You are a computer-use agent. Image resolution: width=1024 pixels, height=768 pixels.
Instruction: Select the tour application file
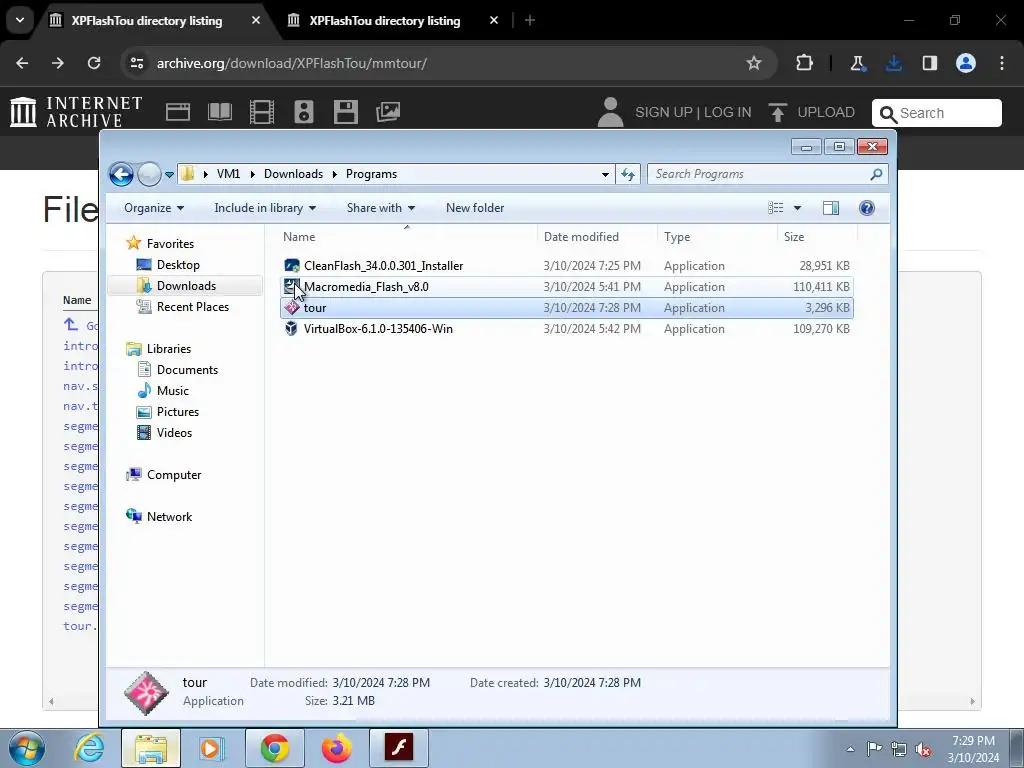[566, 308]
